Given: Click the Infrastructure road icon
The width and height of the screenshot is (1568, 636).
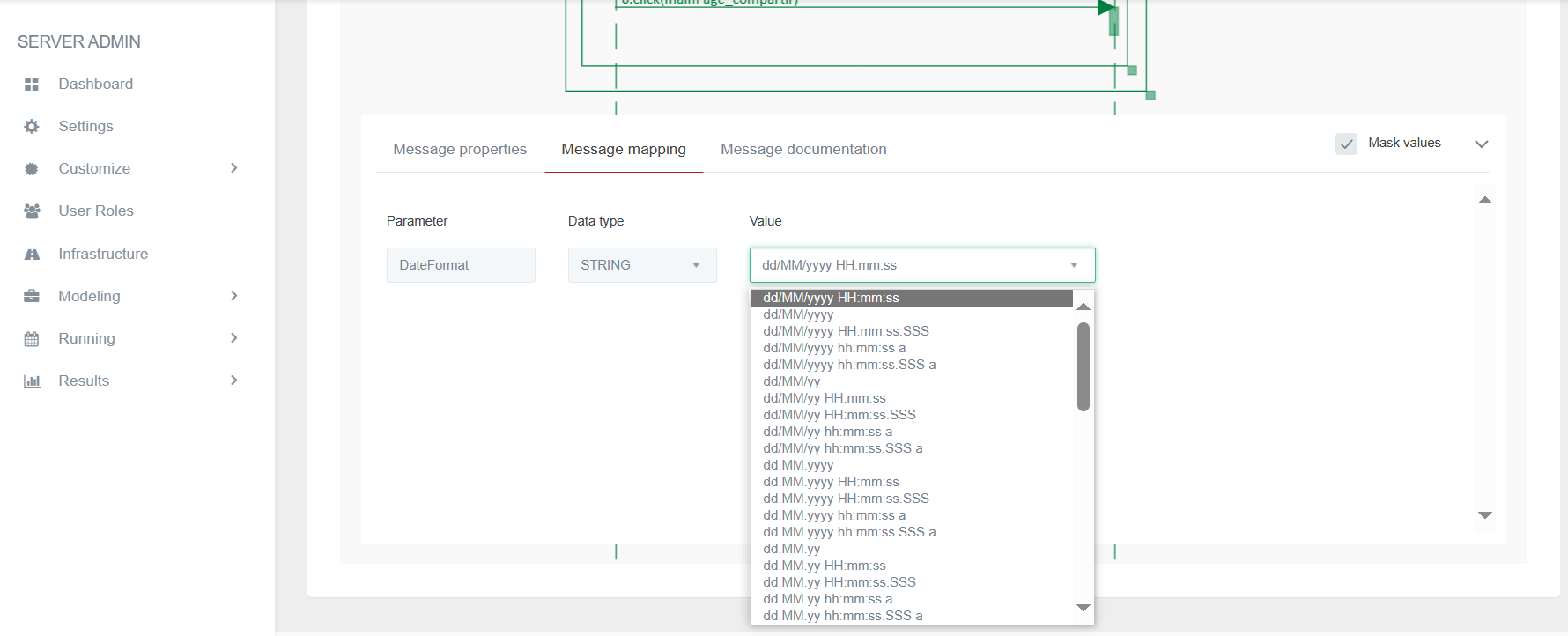Looking at the screenshot, I should click(32, 255).
